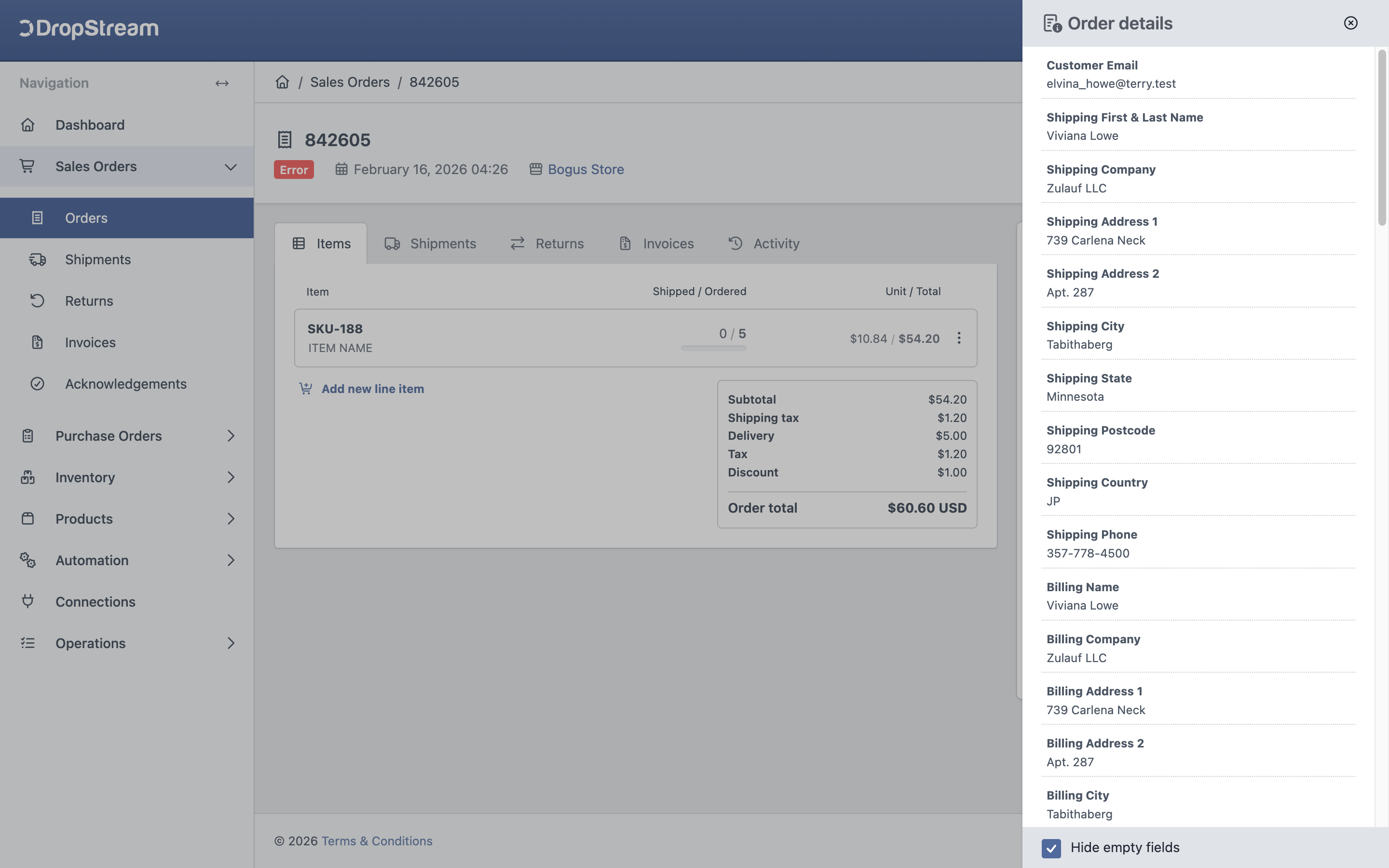Click the Shipping Country value JP
This screenshot has width=1389, height=868.
tap(1053, 501)
